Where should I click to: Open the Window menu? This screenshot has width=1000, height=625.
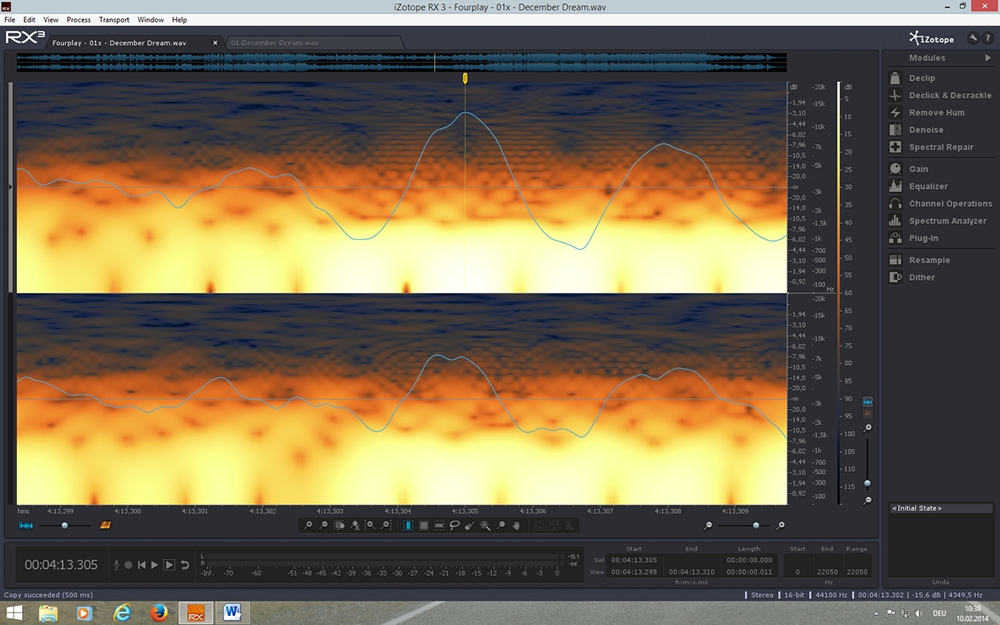[151, 20]
